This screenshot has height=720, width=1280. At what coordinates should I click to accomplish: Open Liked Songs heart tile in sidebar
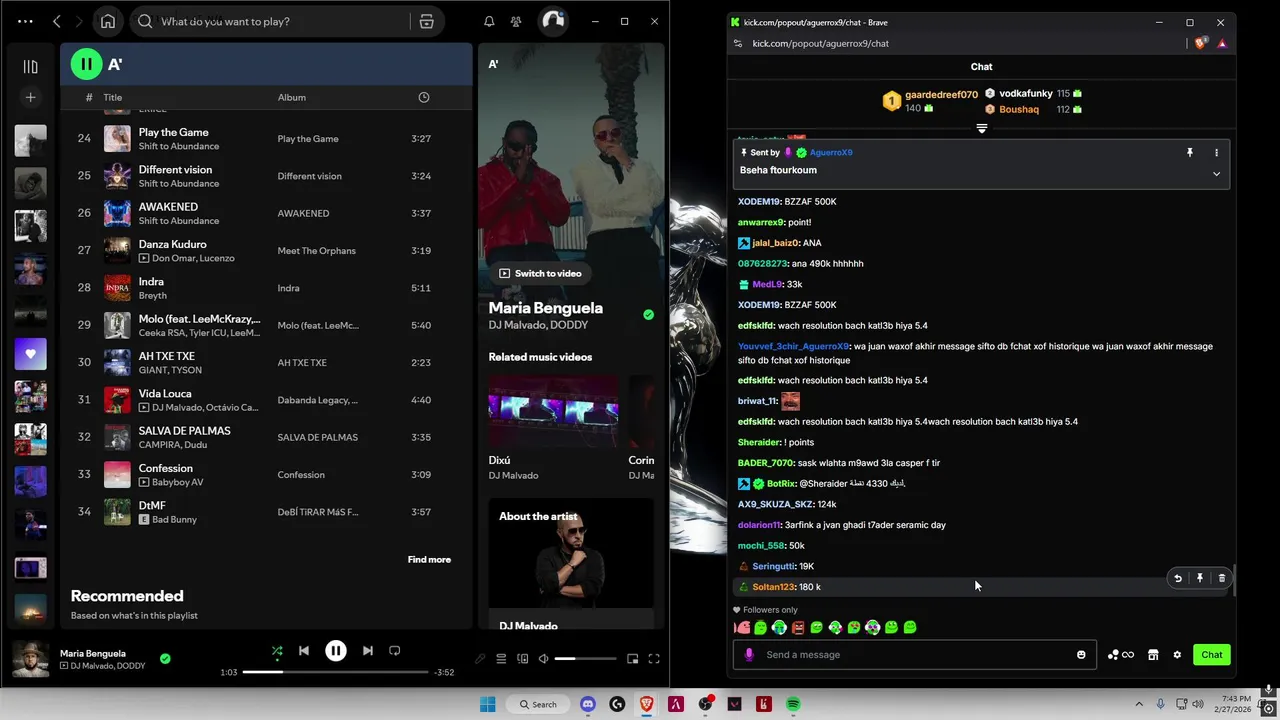(x=30, y=354)
